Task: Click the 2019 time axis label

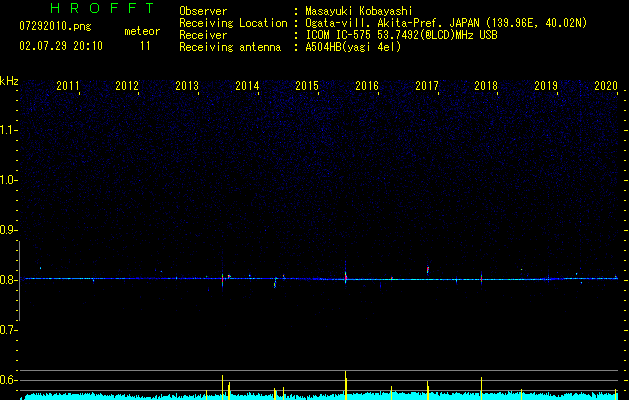Action: click(x=546, y=86)
